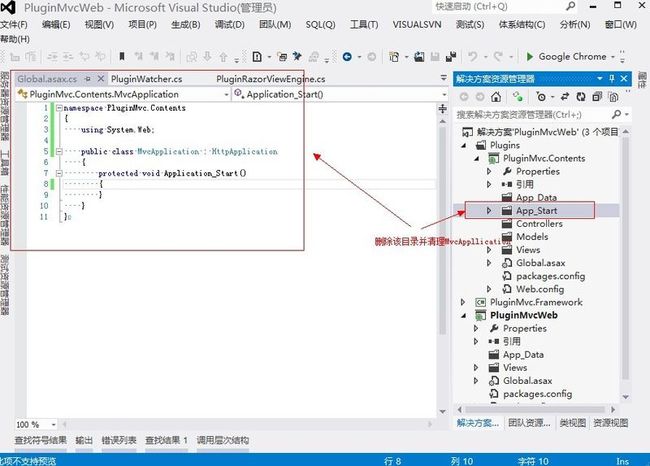Collapse the class outlining box on line 5
Screen dimensions: 650x466
(x=59, y=152)
